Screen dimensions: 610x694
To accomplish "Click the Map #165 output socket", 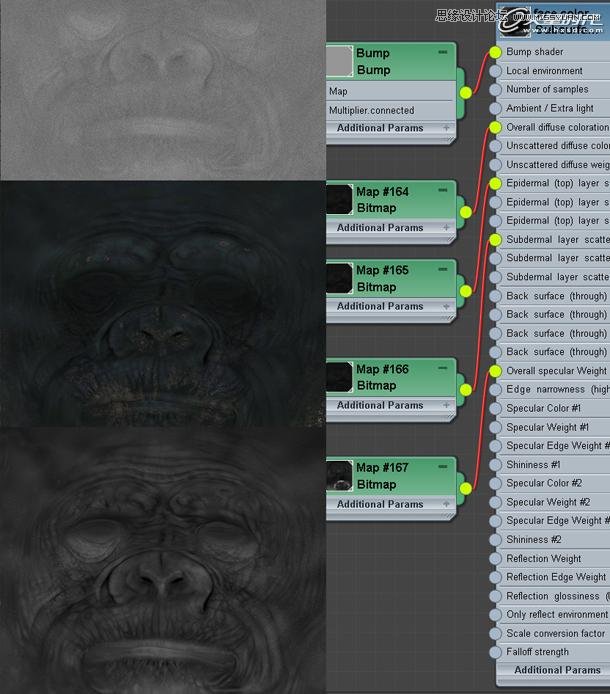I will [x=466, y=291].
